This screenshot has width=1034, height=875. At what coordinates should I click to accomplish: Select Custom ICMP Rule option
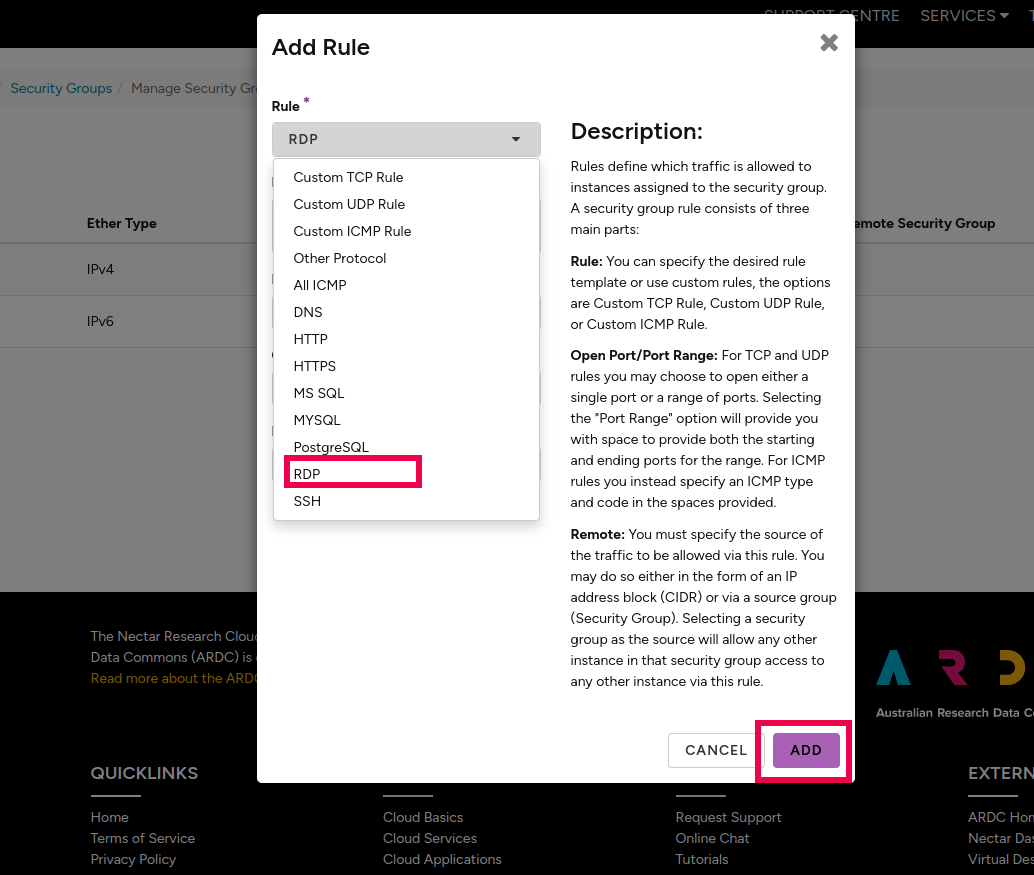406,231
